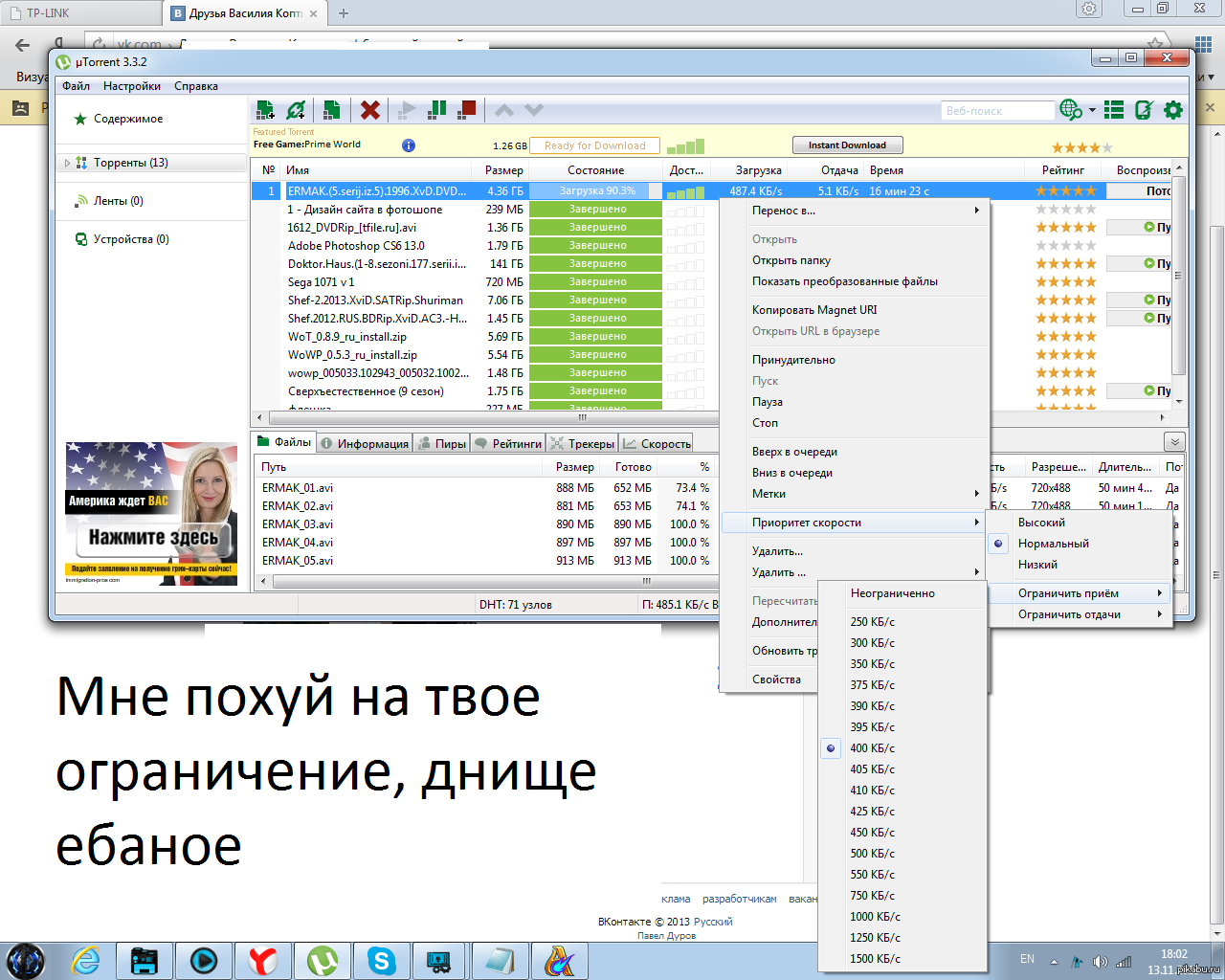
Task: Switch to the Пиры tab
Action: 441,443
